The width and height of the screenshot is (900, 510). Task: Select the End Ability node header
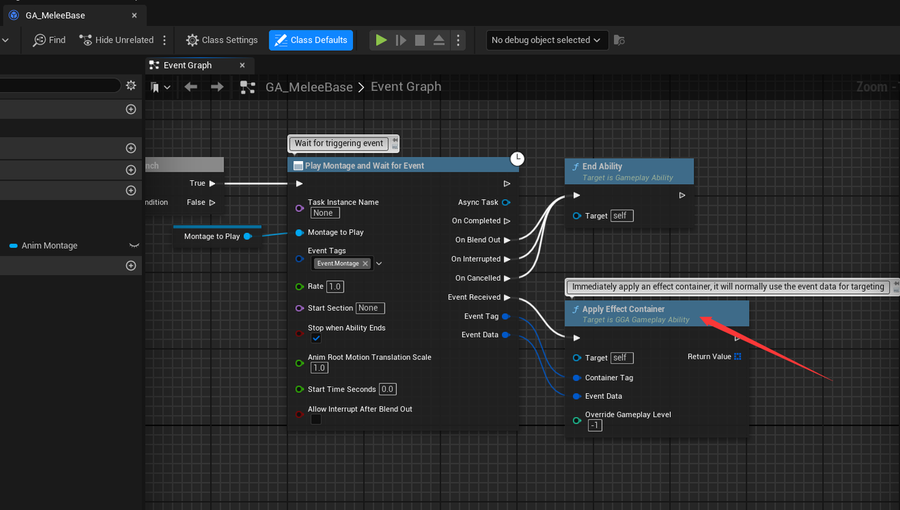coord(629,172)
